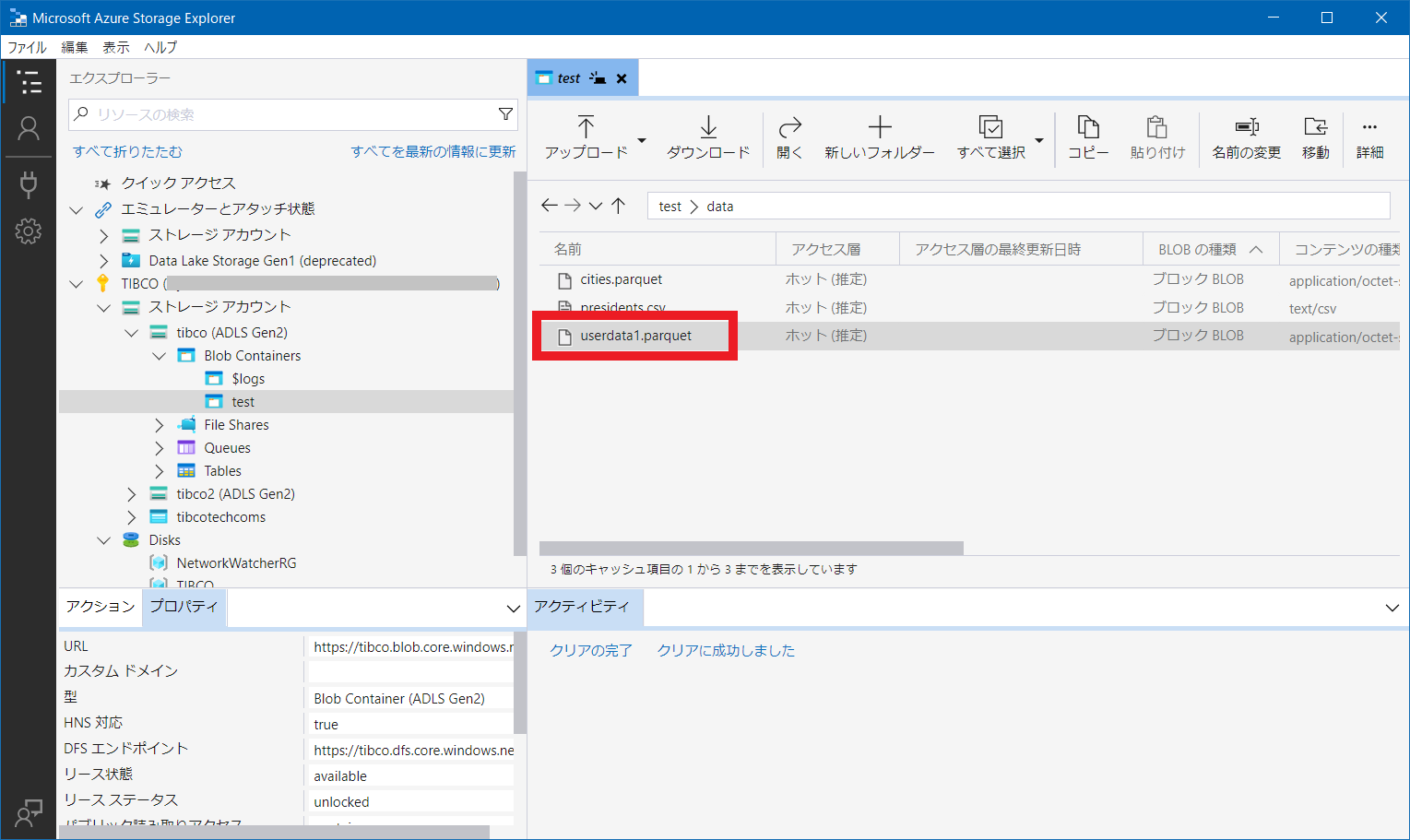Viewport: 1410px width, 840px height.
Task: Click the pin icon on test tab
Action: [x=598, y=78]
